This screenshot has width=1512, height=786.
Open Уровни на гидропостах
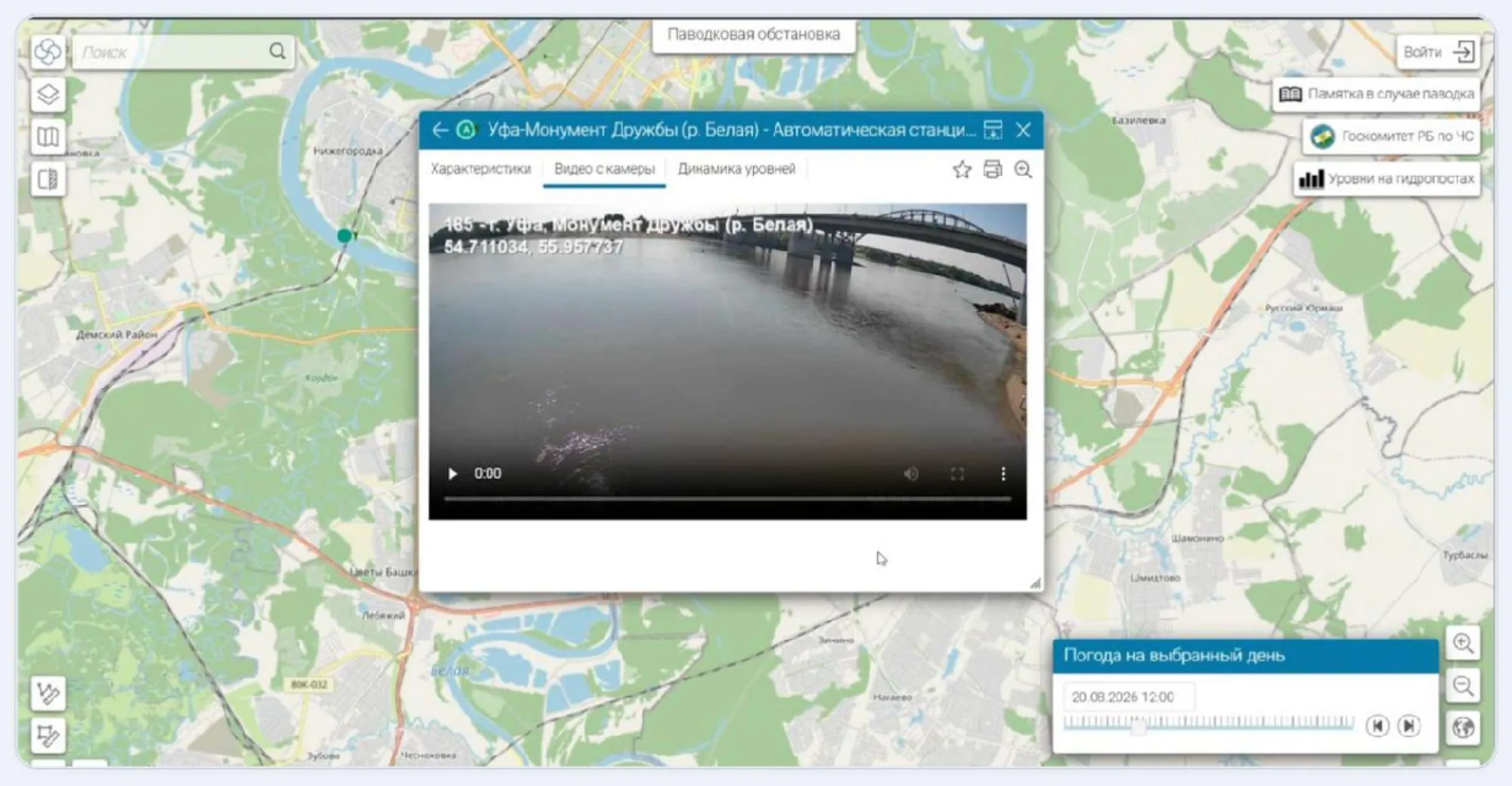(x=1387, y=179)
